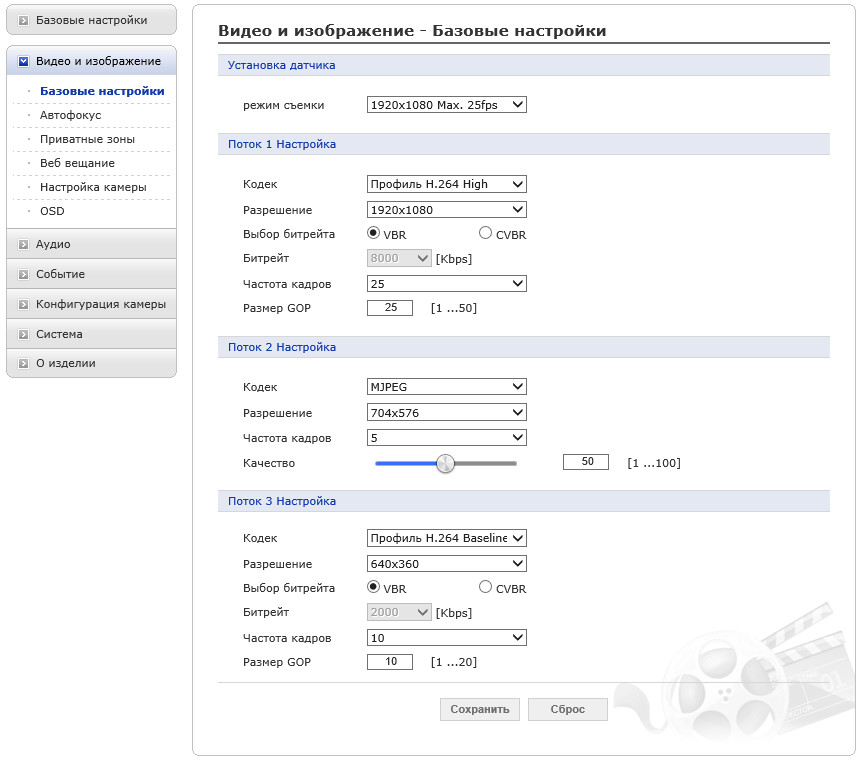This screenshot has height=761, width=864.
Task: Click the arrow icon beside Событие
Action: tap(24, 274)
